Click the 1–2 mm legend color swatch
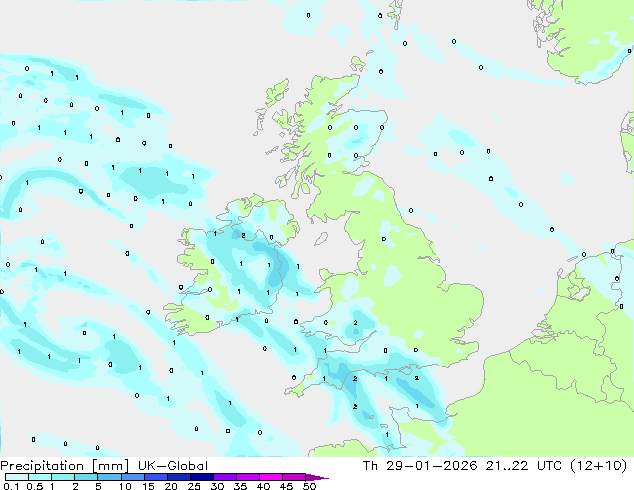Viewport: 634px width, 490px height. pos(63,477)
